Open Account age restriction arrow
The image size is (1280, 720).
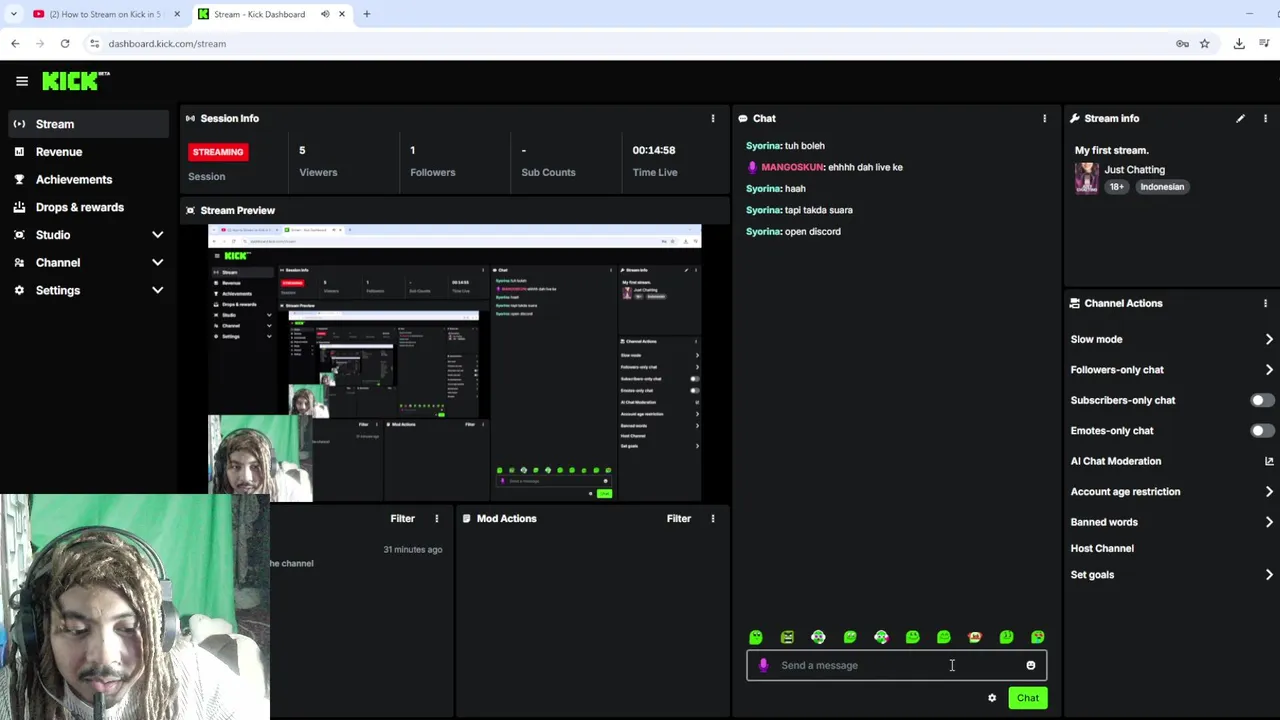pos(1269,492)
